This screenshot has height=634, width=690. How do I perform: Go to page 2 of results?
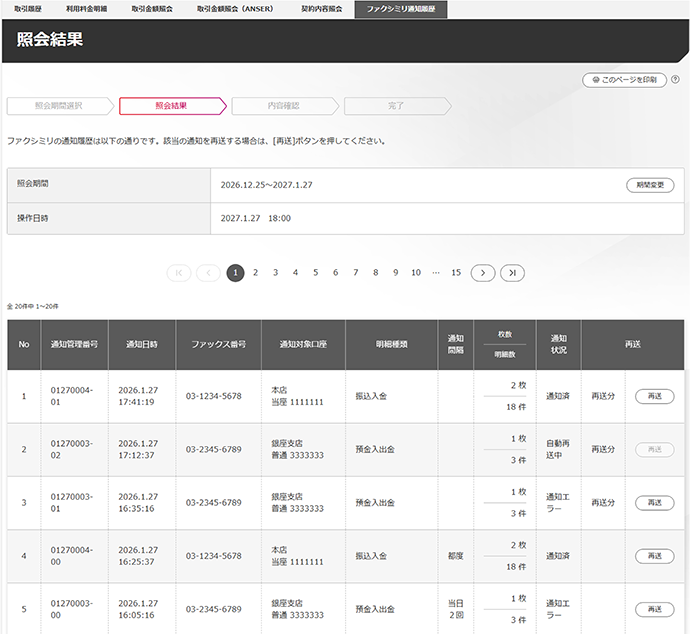pyautogui.click(x=255, y=272)
